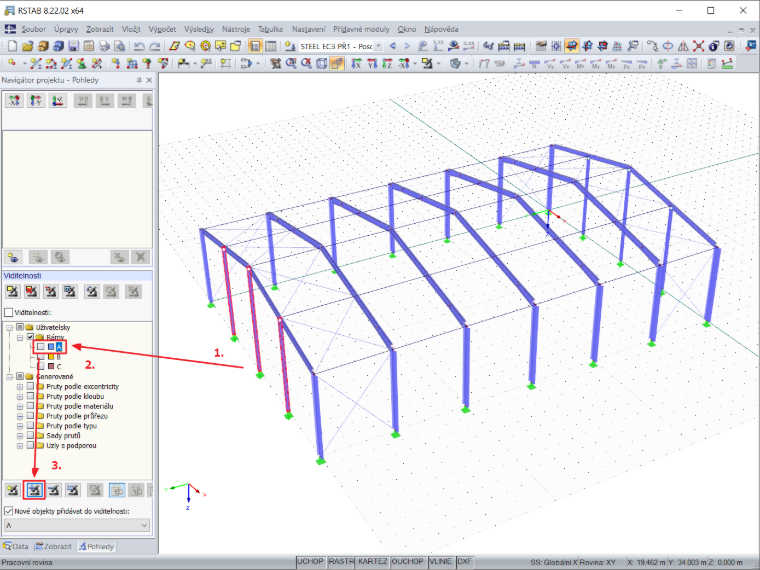Click the info sphere icon in toolbar
760x570 pixels.
713,46
